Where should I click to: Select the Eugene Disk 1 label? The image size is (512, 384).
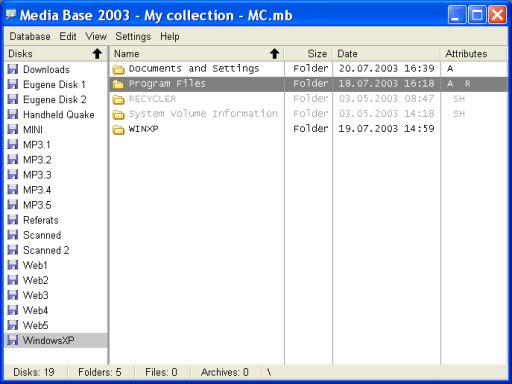coord(54,84)
